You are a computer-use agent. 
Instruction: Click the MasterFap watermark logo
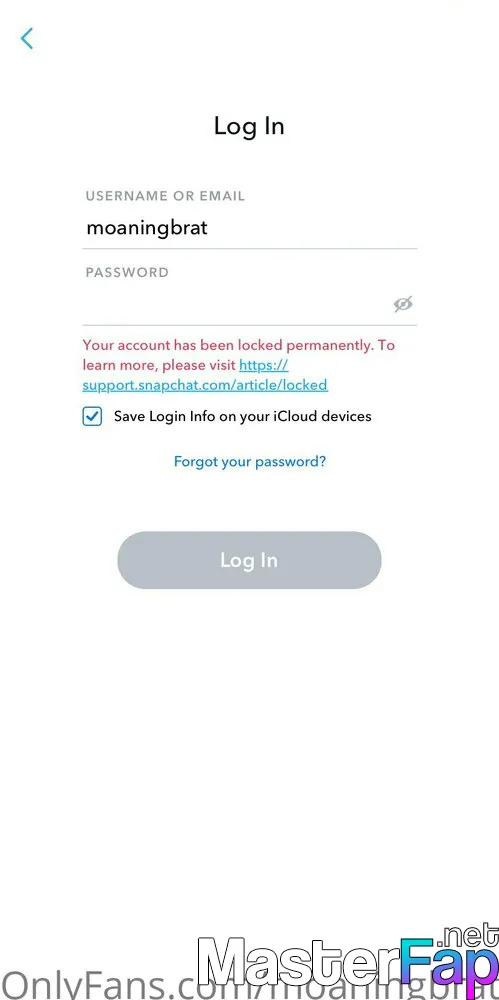[348, 961]
